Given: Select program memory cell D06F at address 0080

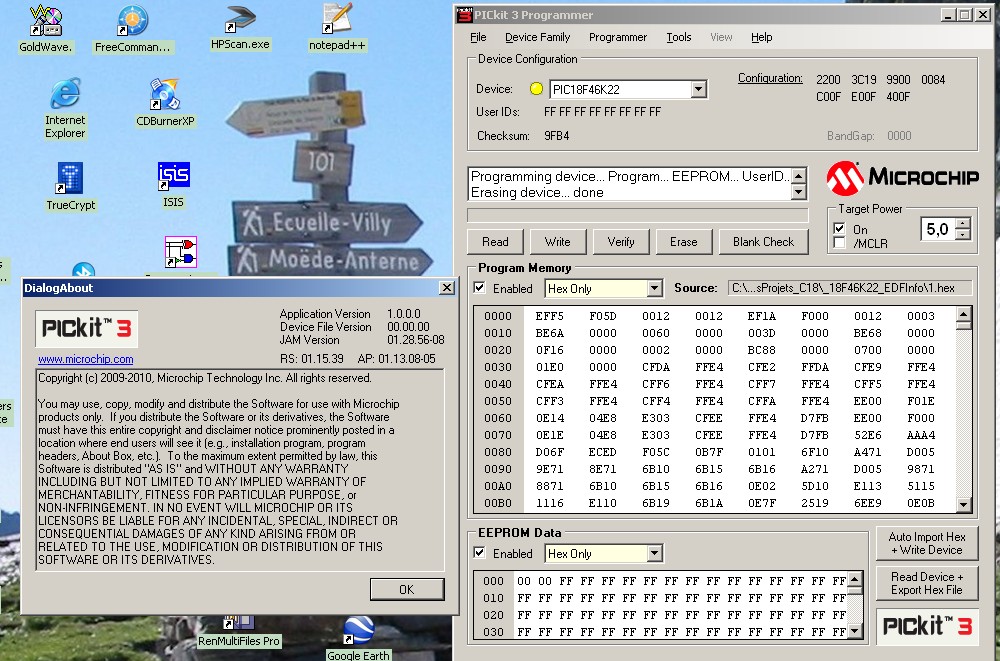Looking at the screenshot, I should pos(550,452).
